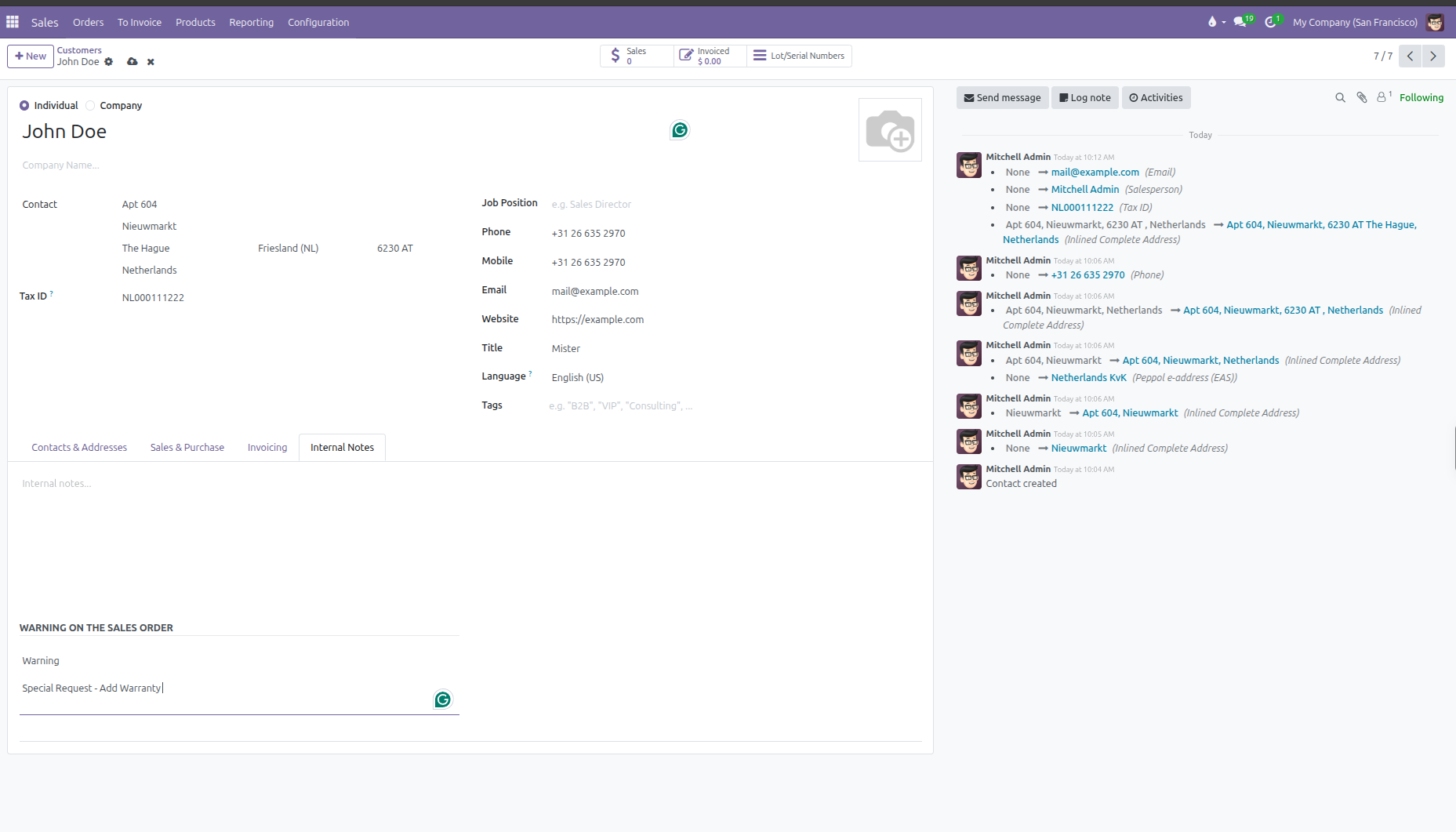Viewport: 1456px width, 832px height.
Task: Open activities clock icon in navbar
Action: click(1272, 22)
